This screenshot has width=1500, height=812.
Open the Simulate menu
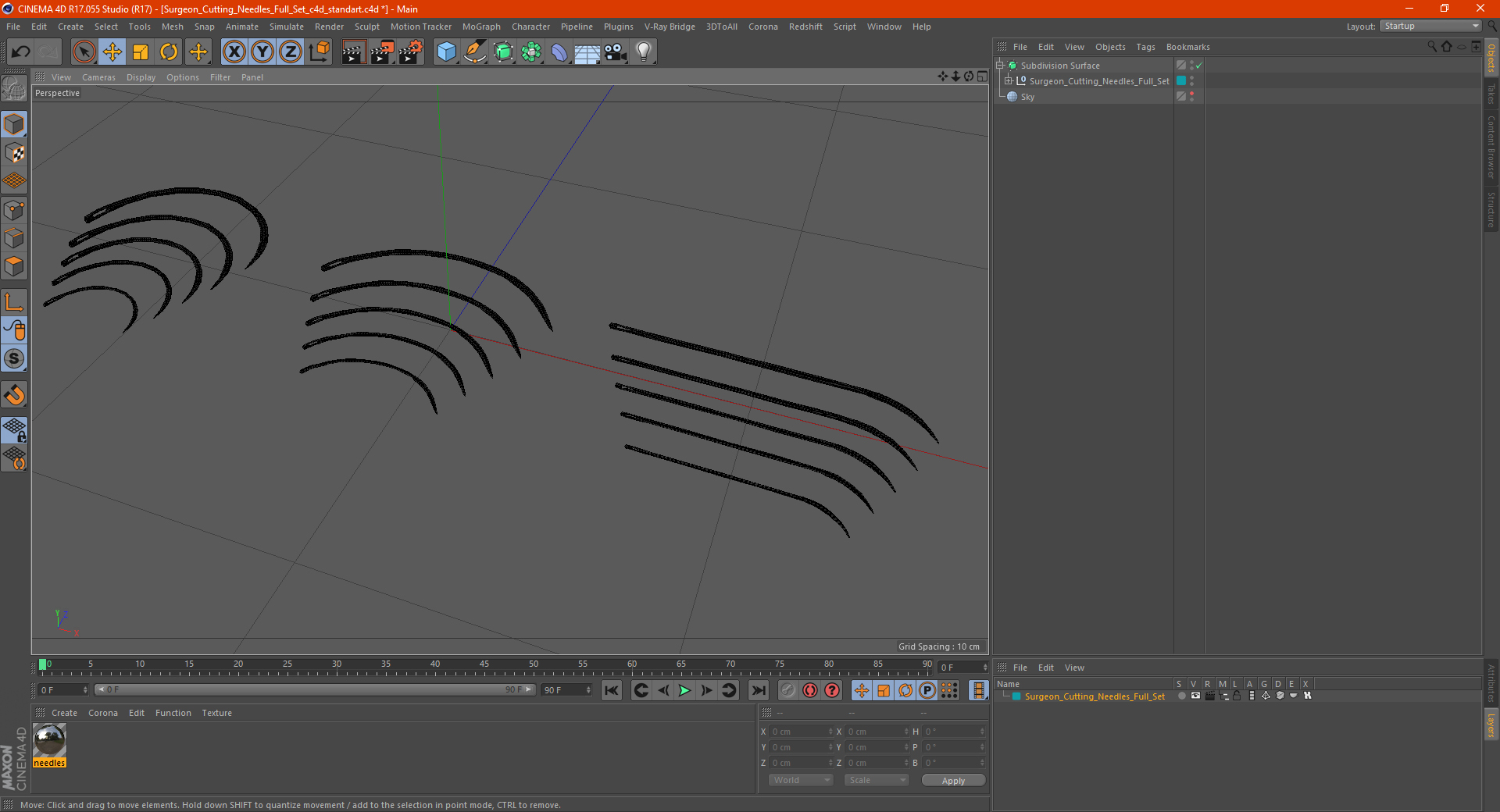point(287,27)
